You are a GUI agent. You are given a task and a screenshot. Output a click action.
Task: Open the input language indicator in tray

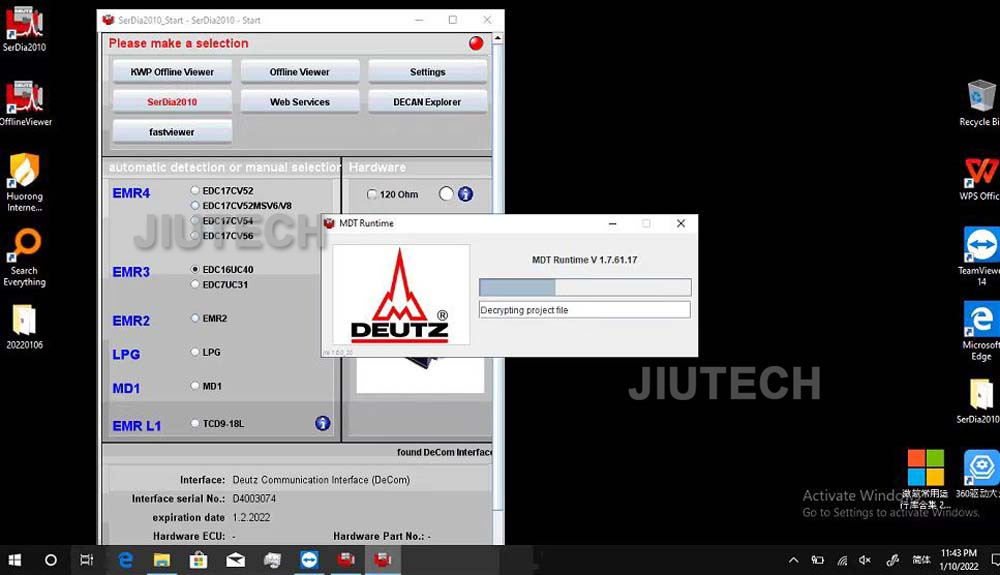[921, 560]
